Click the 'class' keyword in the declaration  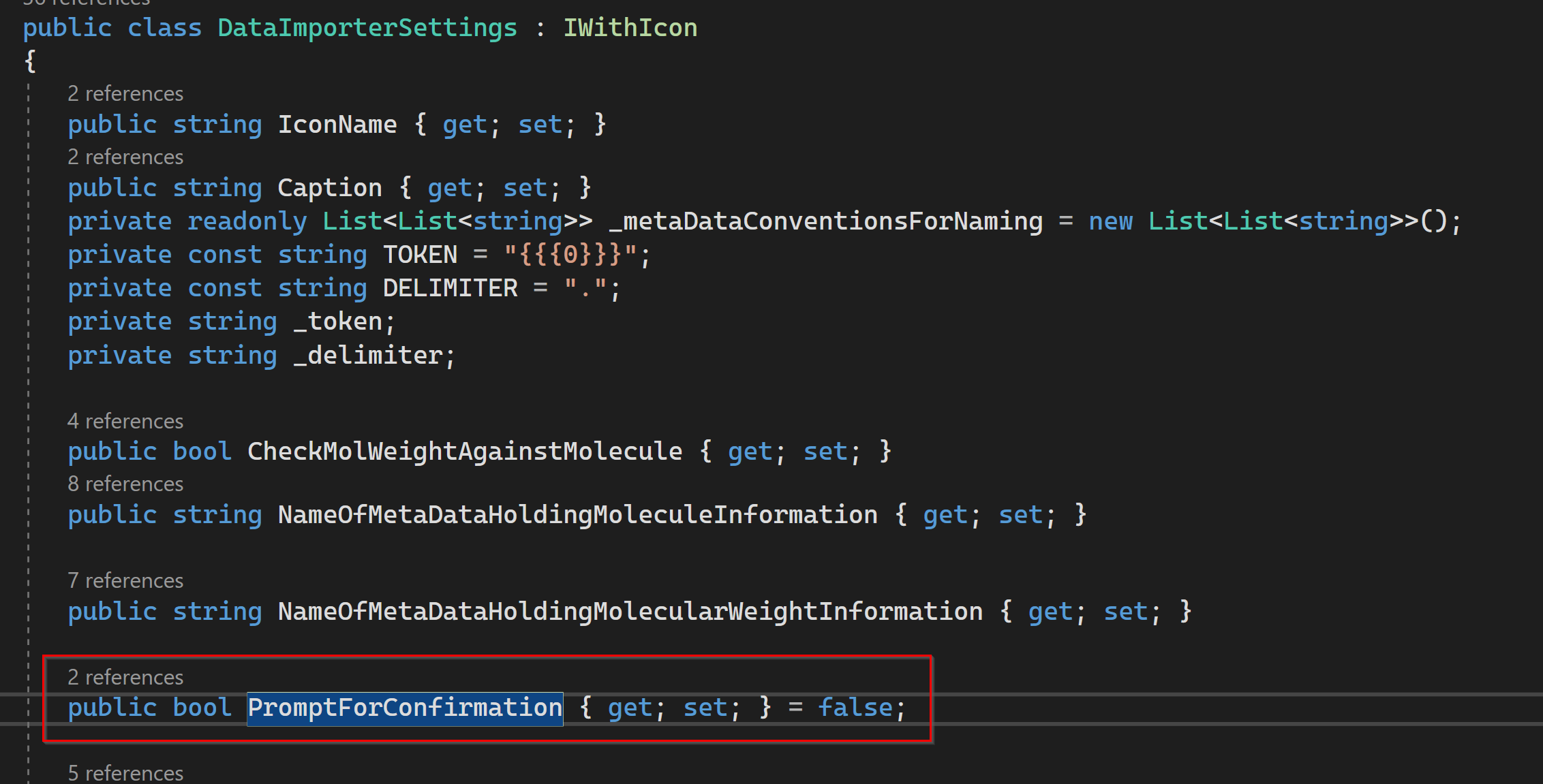(x=165, y=28)
